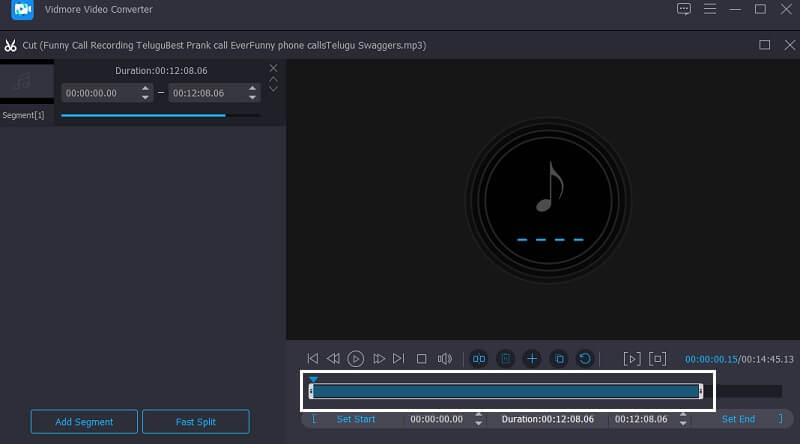Jump to the start with skip-back icon
This screenshot has height=444, width=800.
coord(312,358)
